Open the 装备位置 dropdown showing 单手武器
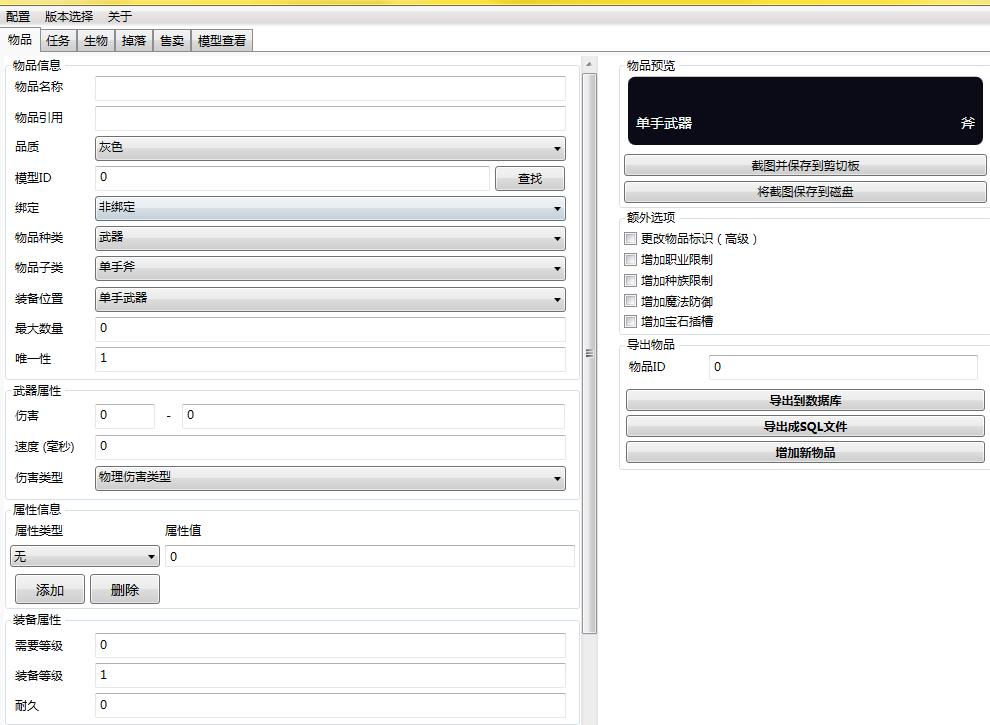This screenshot has width=990, height=725. (x=330, y=299)
